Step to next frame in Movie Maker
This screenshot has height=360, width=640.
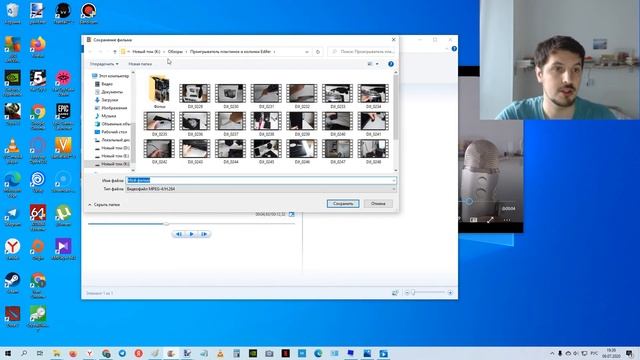point(204,234)
